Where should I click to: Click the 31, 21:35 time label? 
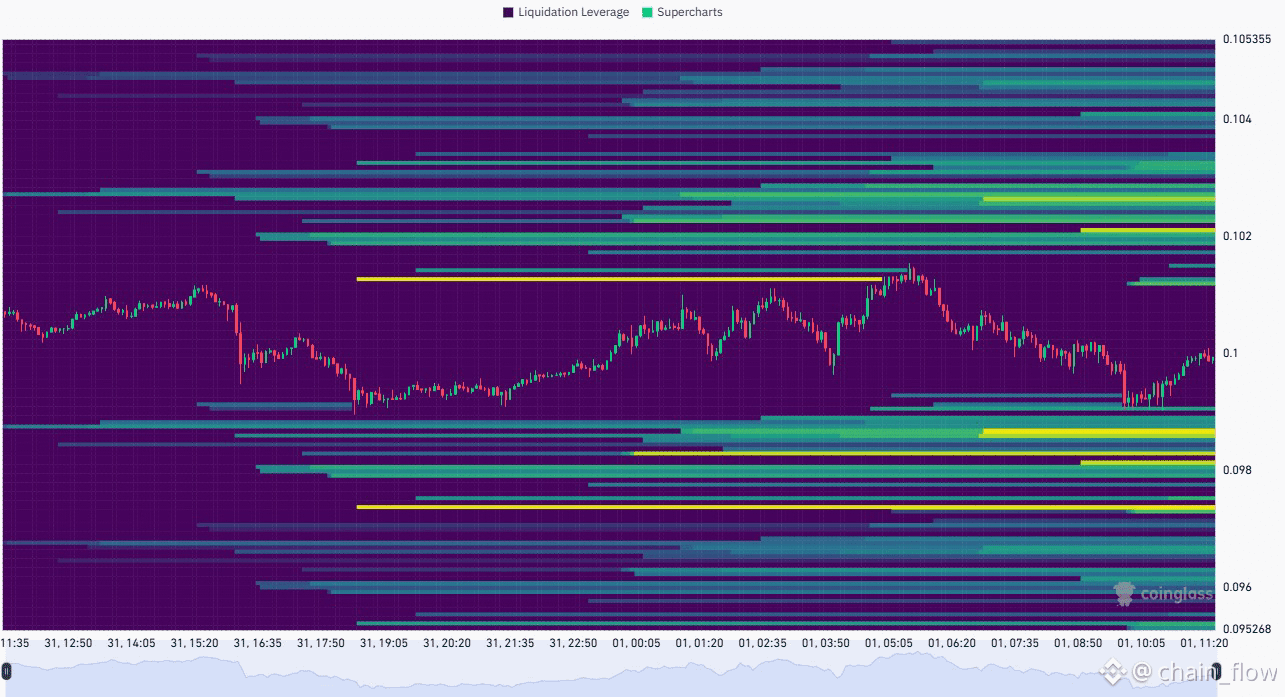[510, 643]
